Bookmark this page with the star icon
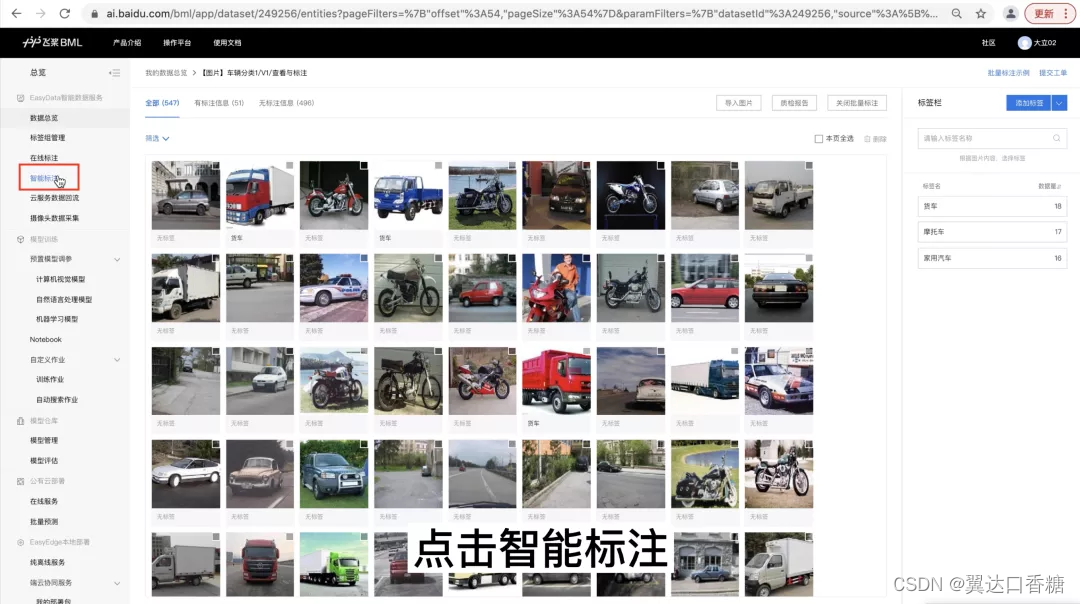 (x=981, y=13)
